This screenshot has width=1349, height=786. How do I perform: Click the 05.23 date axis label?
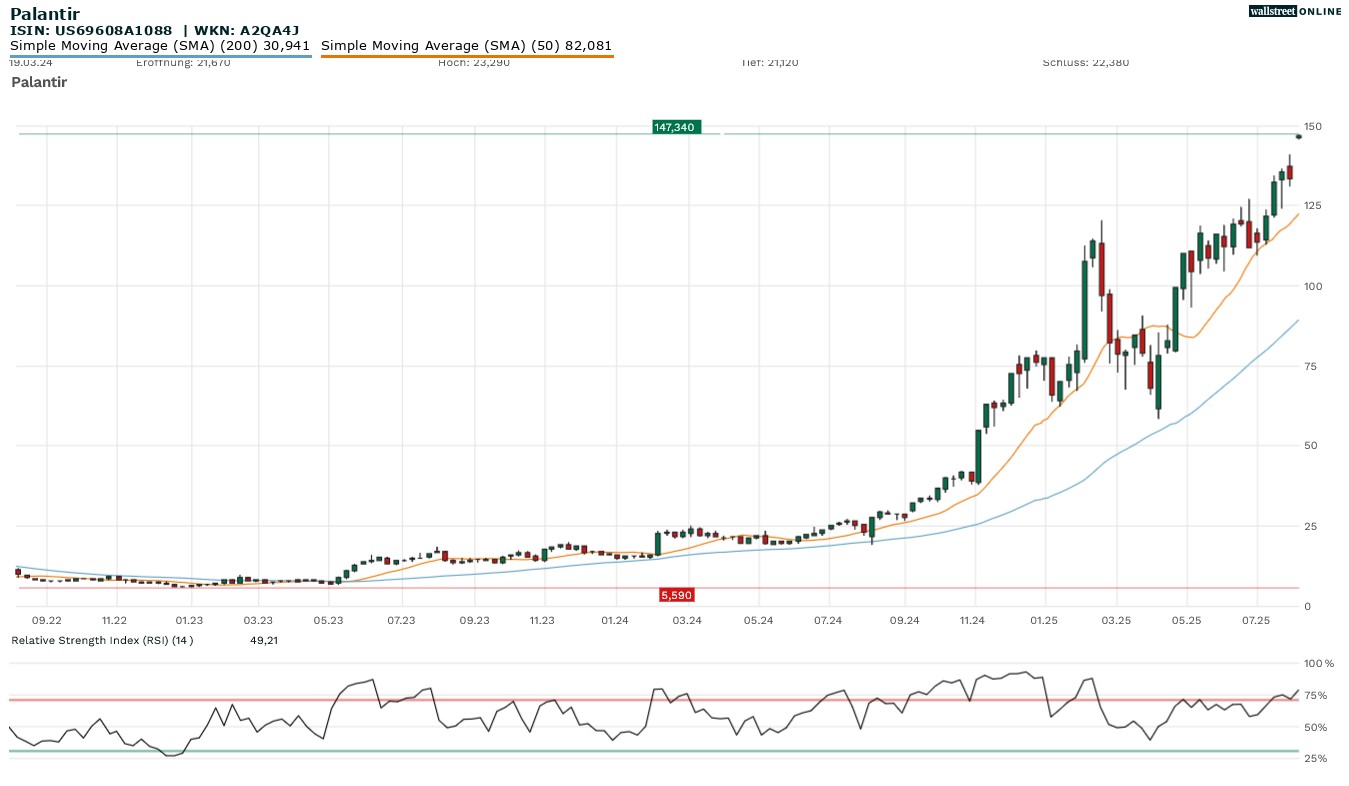pos(329,621)
